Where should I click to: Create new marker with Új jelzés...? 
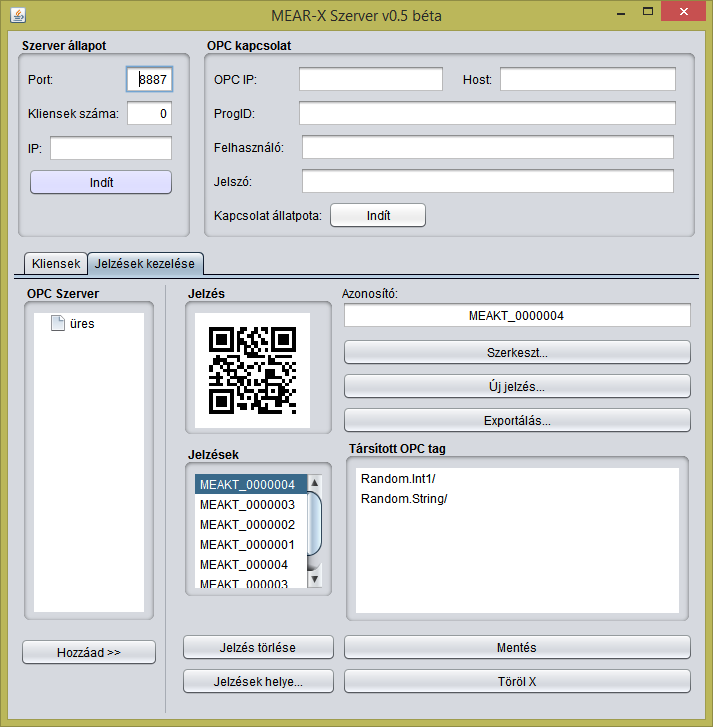point(517,387)
